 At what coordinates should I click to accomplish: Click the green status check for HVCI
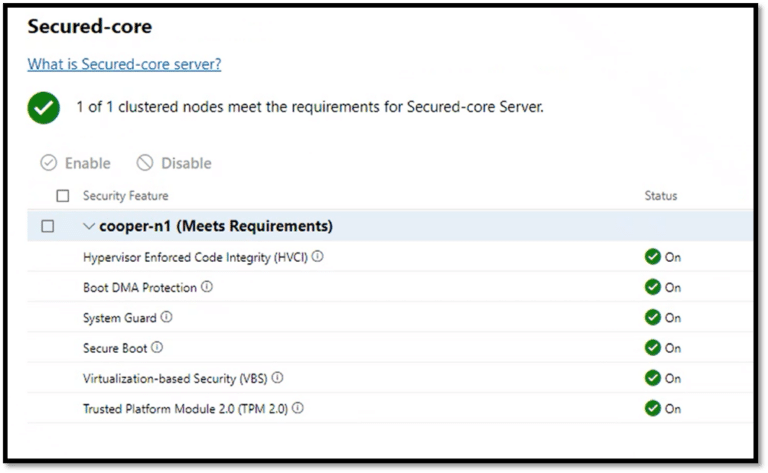coord(652,257)
